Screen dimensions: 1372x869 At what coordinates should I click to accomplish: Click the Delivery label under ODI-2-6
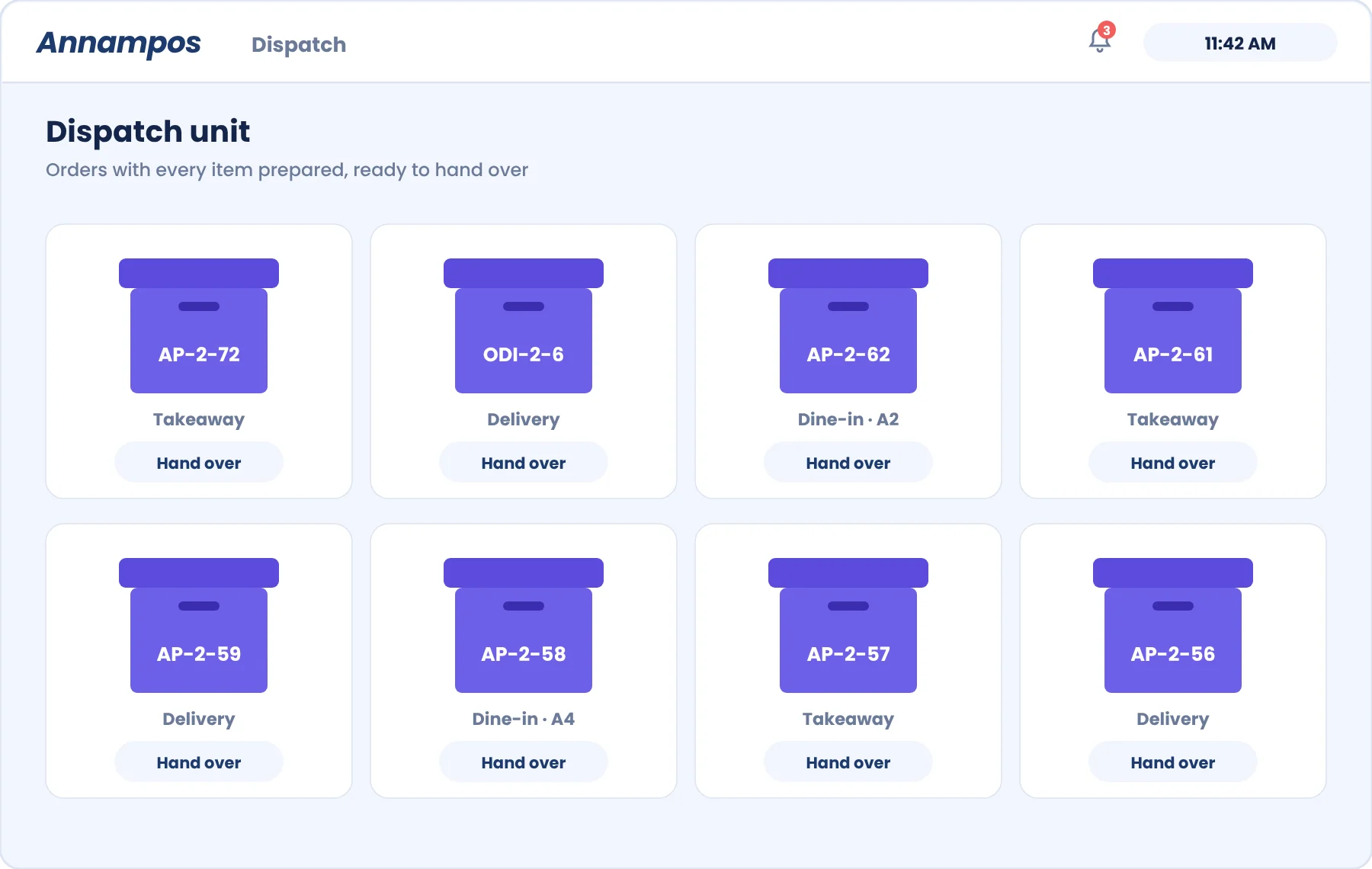pos(524,420)
